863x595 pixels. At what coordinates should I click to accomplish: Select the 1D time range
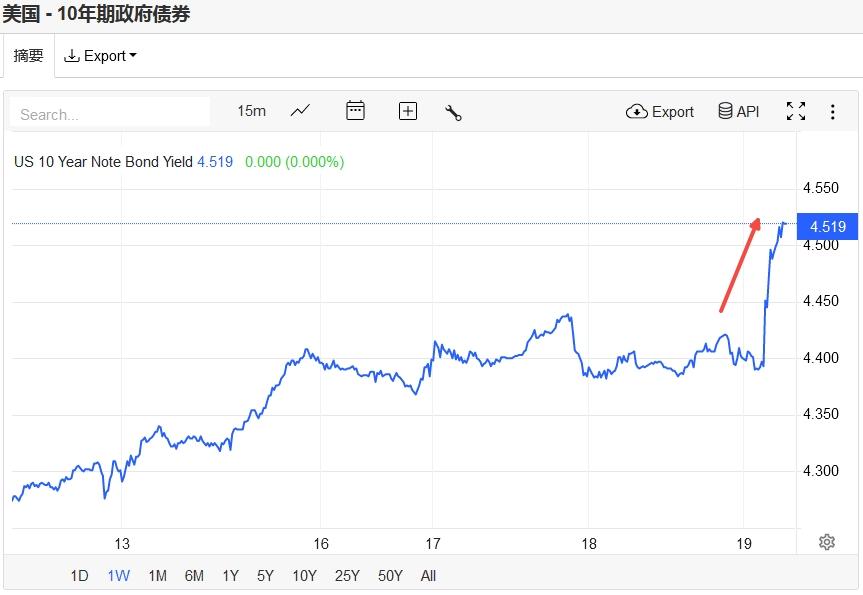click(79, 575)
